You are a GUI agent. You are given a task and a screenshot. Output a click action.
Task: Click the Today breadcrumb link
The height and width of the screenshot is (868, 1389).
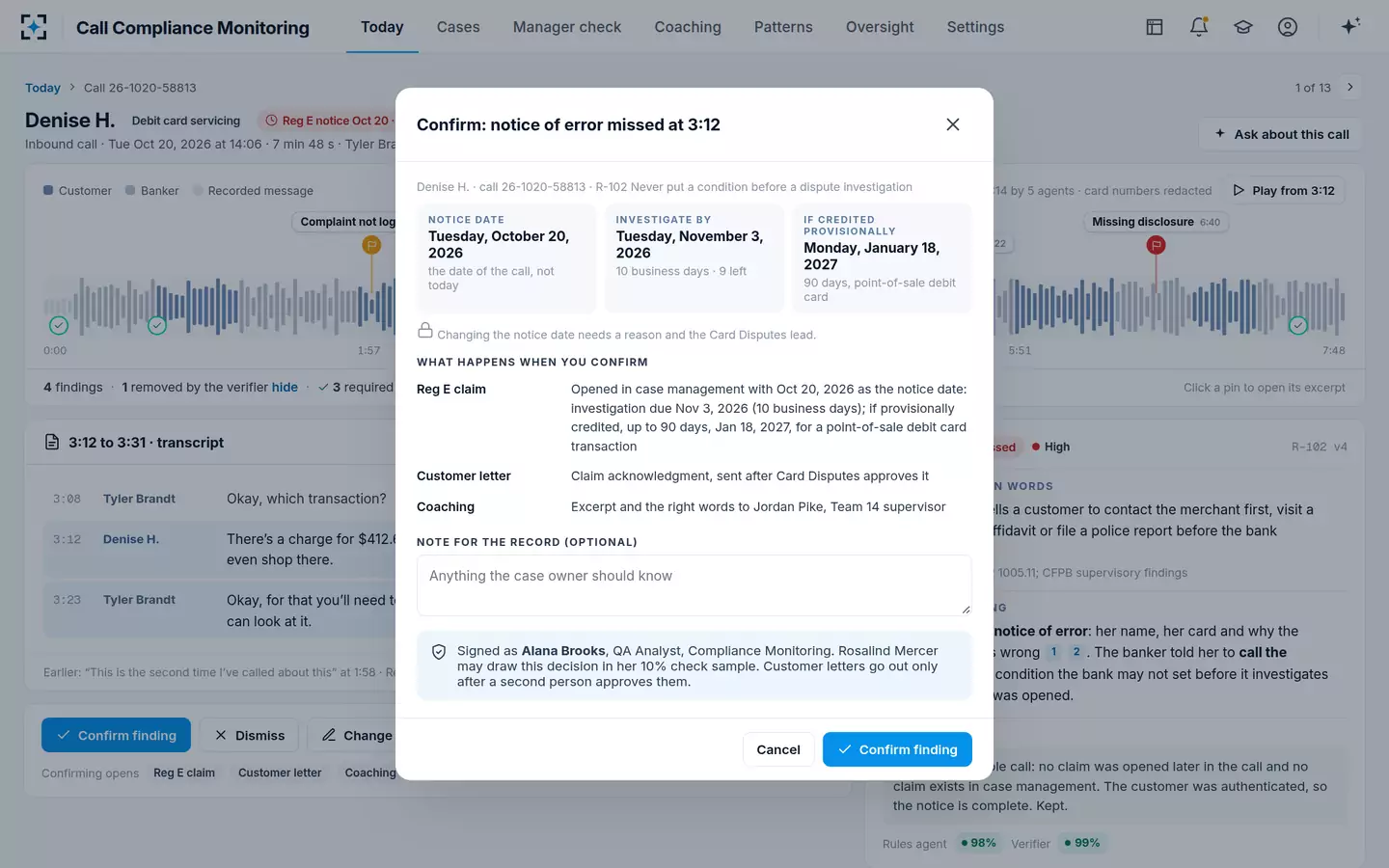point(42,88)
